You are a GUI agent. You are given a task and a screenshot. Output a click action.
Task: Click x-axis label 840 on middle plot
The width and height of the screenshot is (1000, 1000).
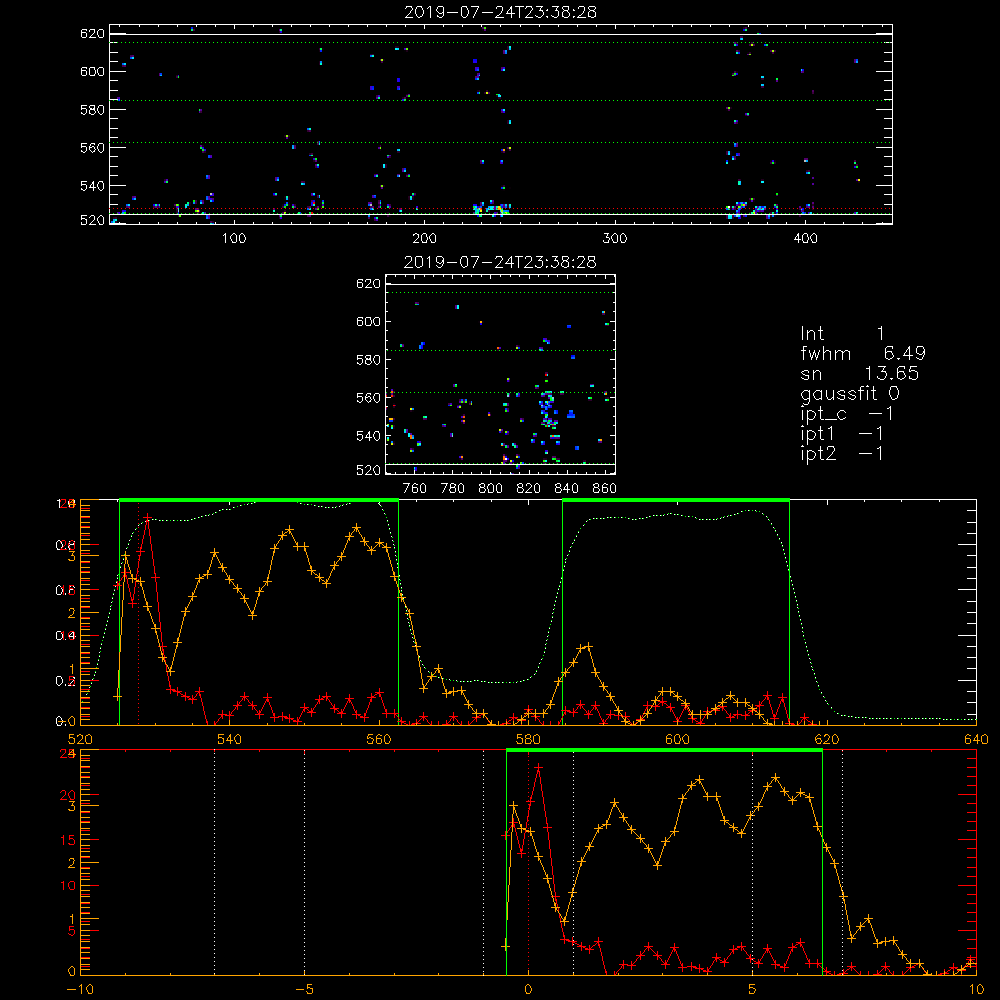tap(566, 489)
